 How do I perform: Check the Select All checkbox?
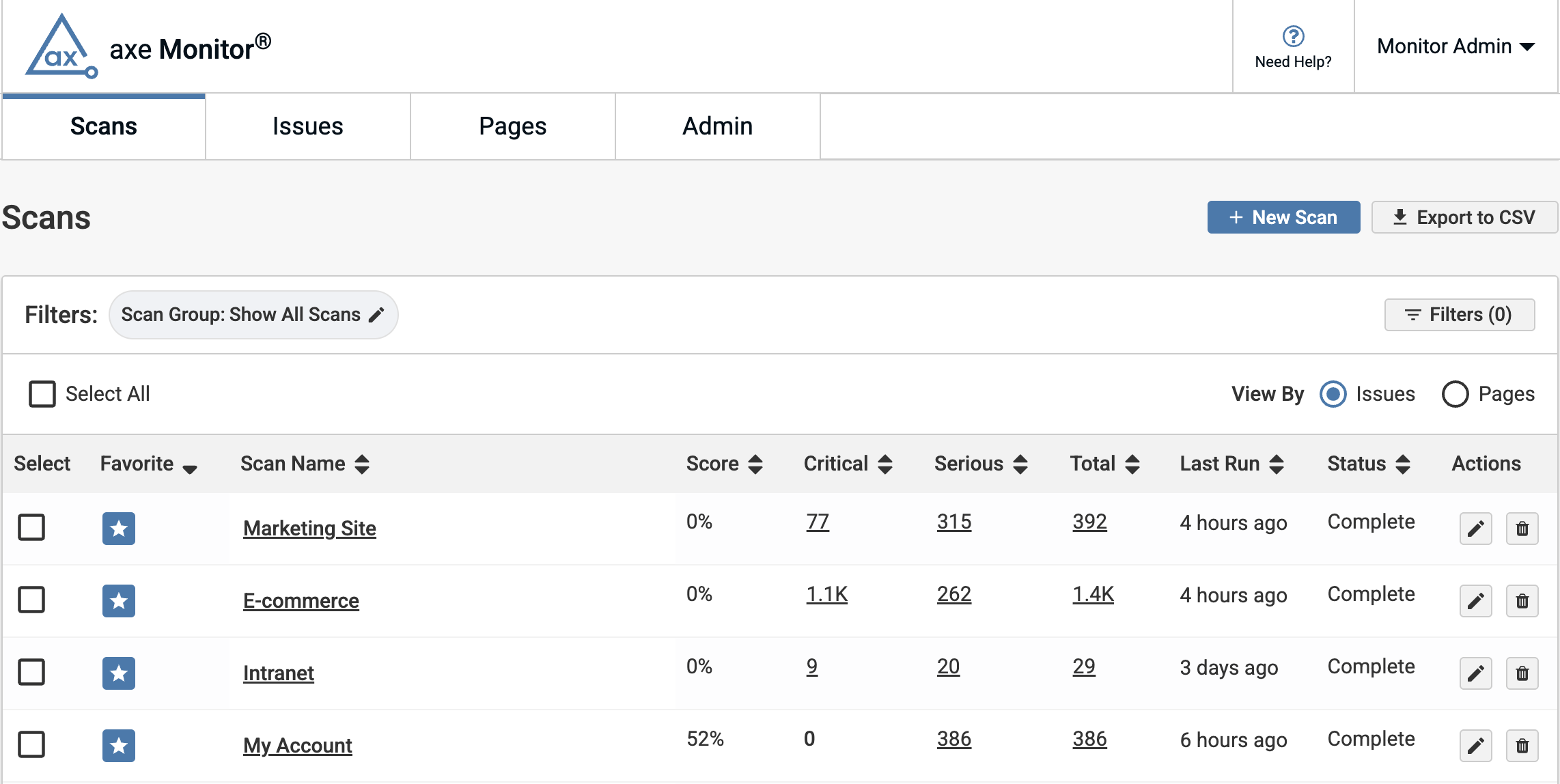click(42, 394)
